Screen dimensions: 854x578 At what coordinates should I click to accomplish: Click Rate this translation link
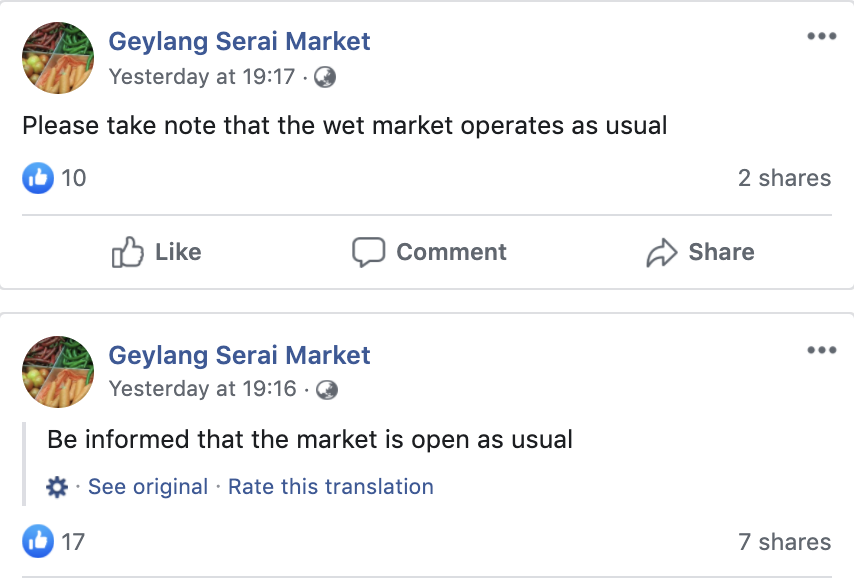tap(331, 487)
